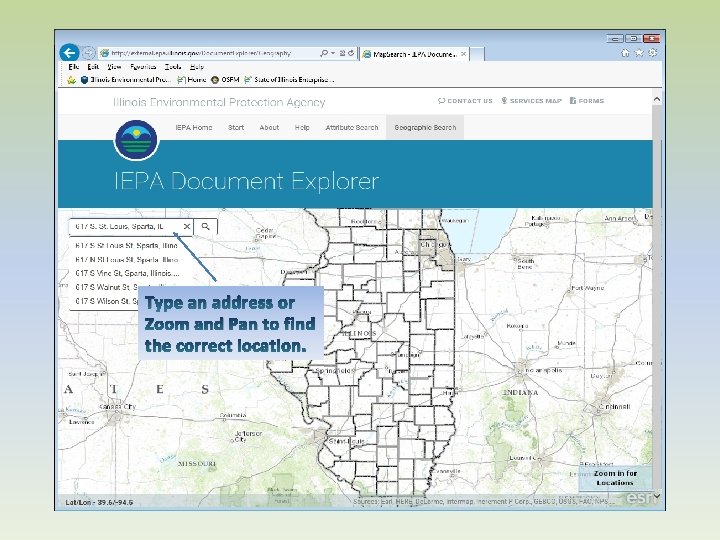The height and width of the screenshot is (540, 720).
Task: Open the OSFM bookmark
Action: click(225, 80)
